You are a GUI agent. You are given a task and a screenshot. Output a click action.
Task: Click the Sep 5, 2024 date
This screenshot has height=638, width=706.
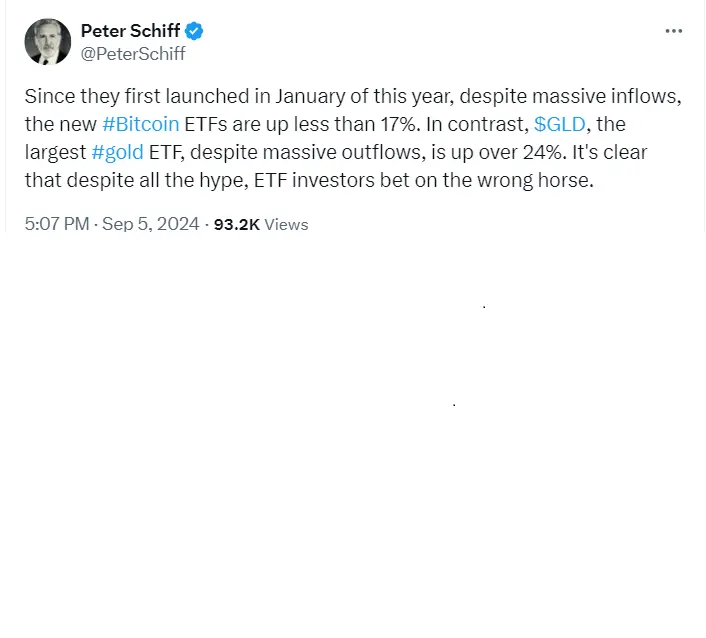pyautogui.click(x=150, y=224)
